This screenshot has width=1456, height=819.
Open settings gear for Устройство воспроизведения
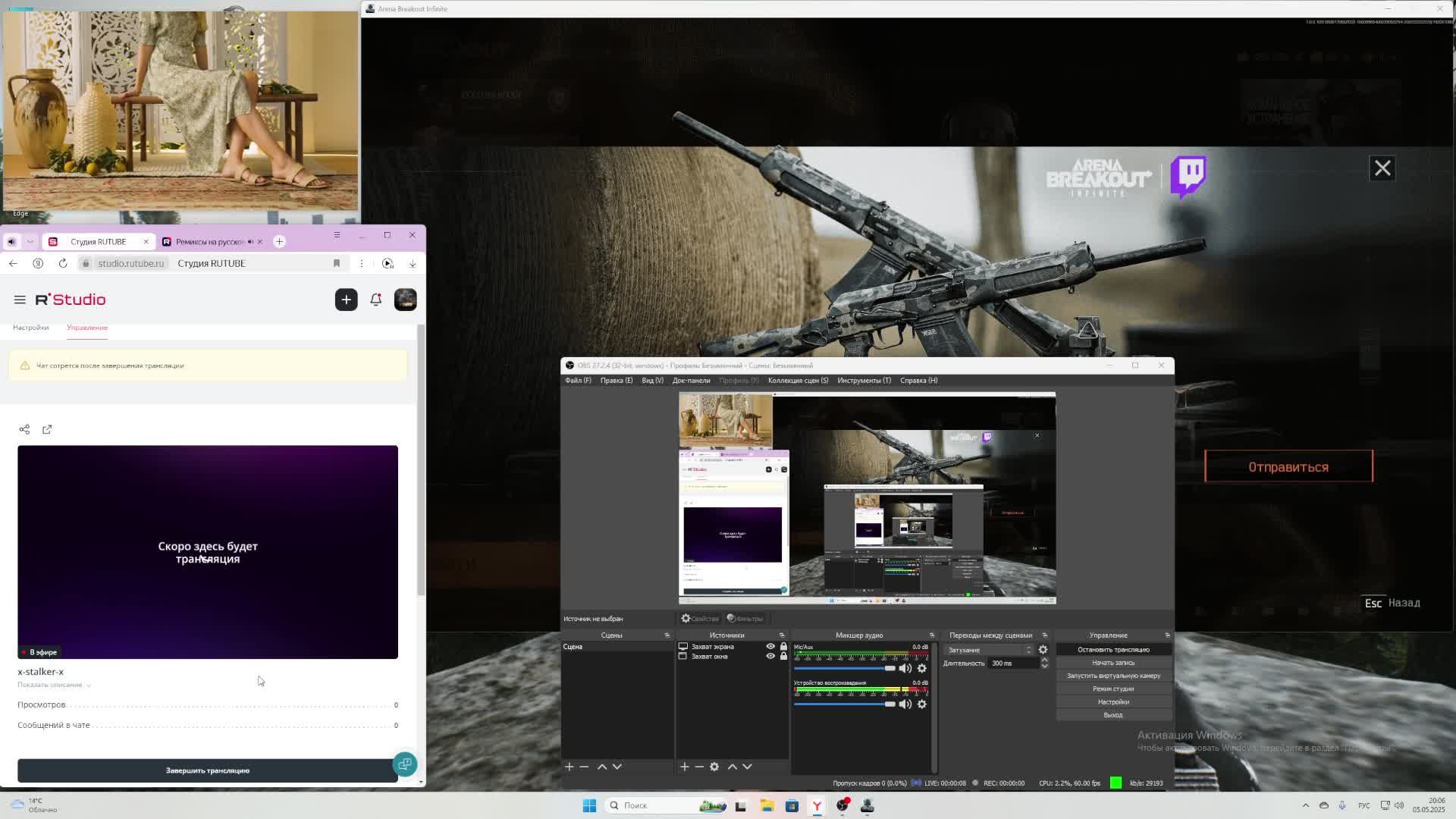pyautogui.click(x=922, y=704)
